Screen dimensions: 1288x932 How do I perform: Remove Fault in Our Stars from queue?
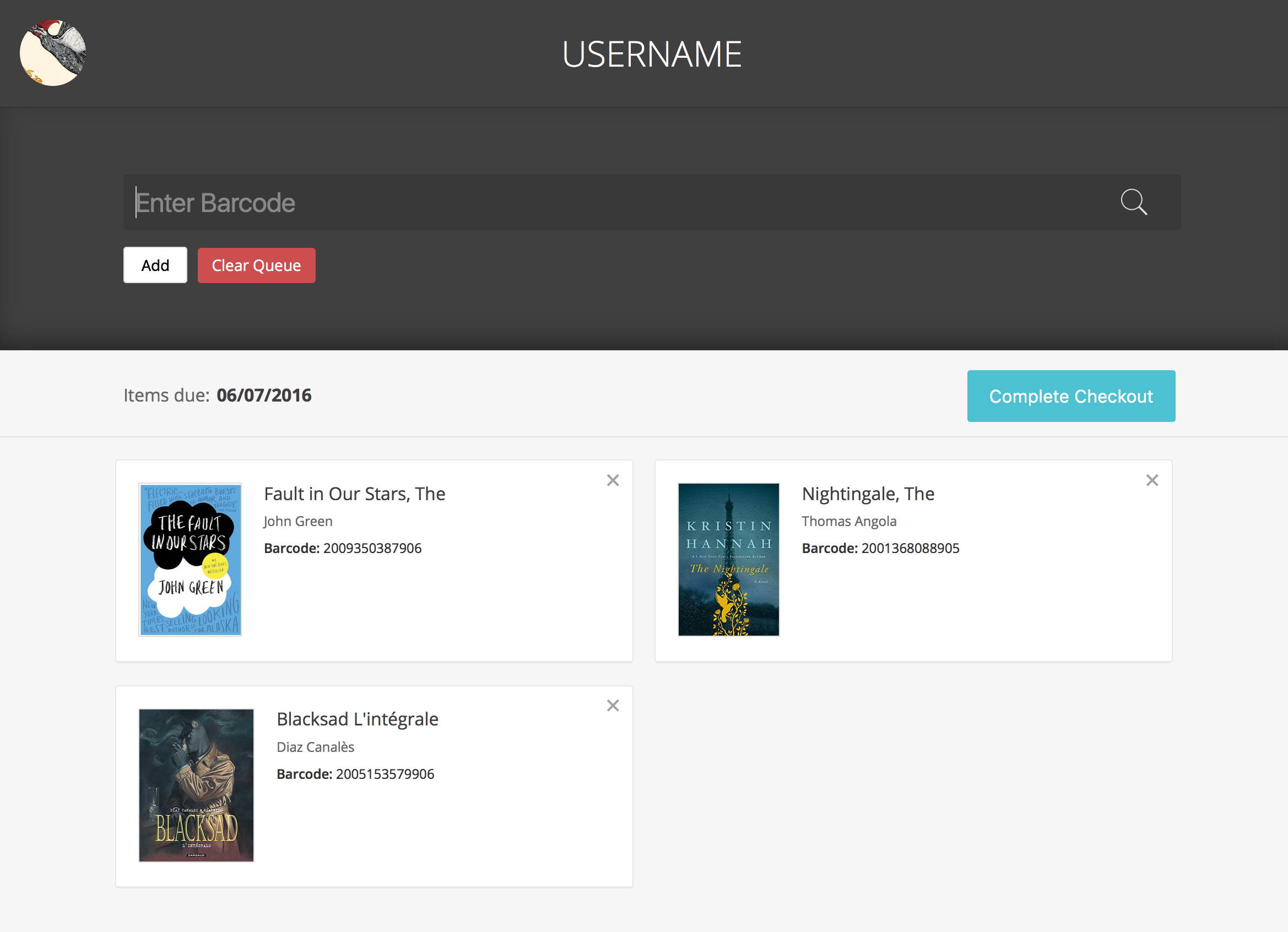pyautogui.click(x=613, y=480)
